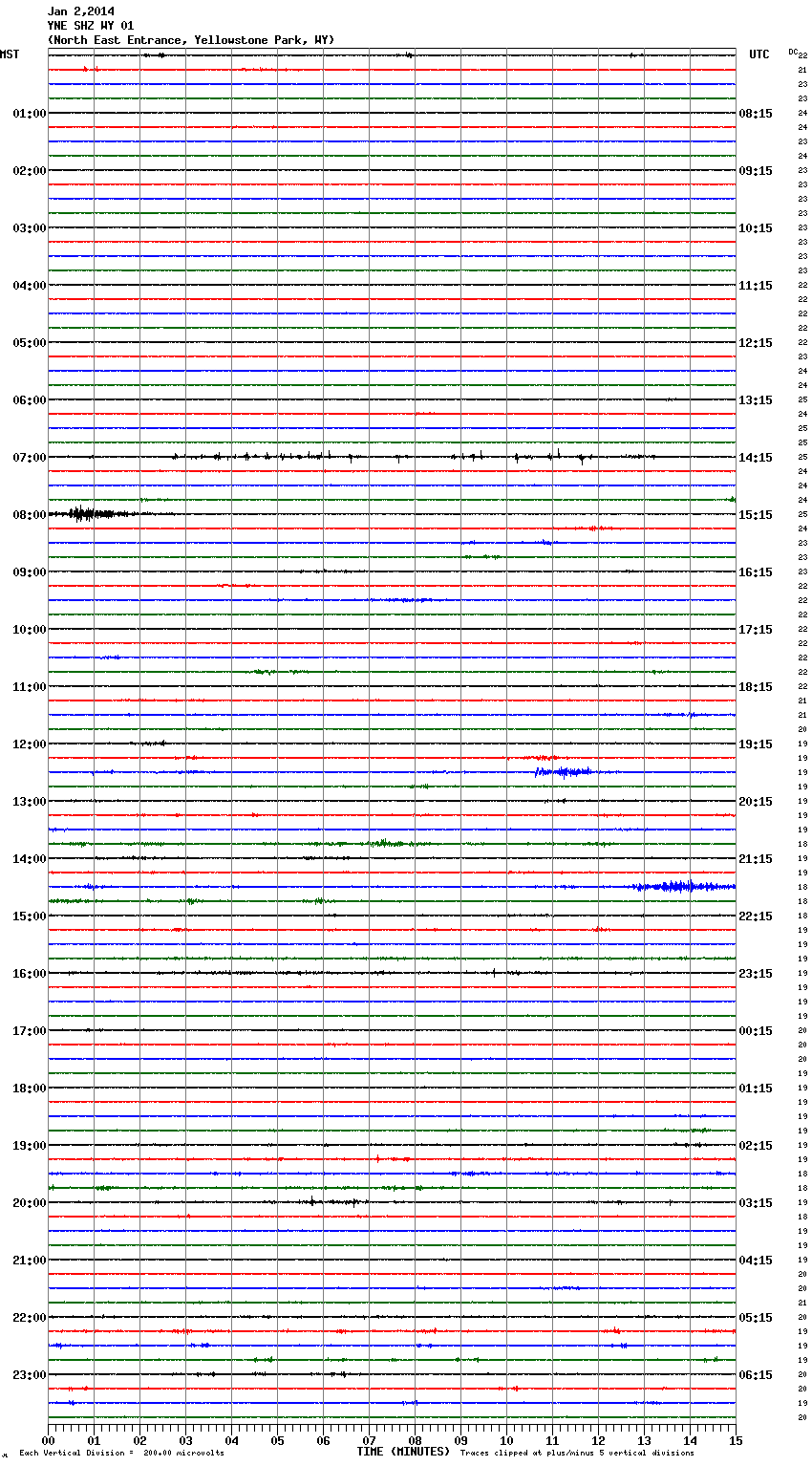Click the 15 tick label on minutes axis
This screenshot has width=812, height=1466.
pyautogui.click(x=736, y=1440)
